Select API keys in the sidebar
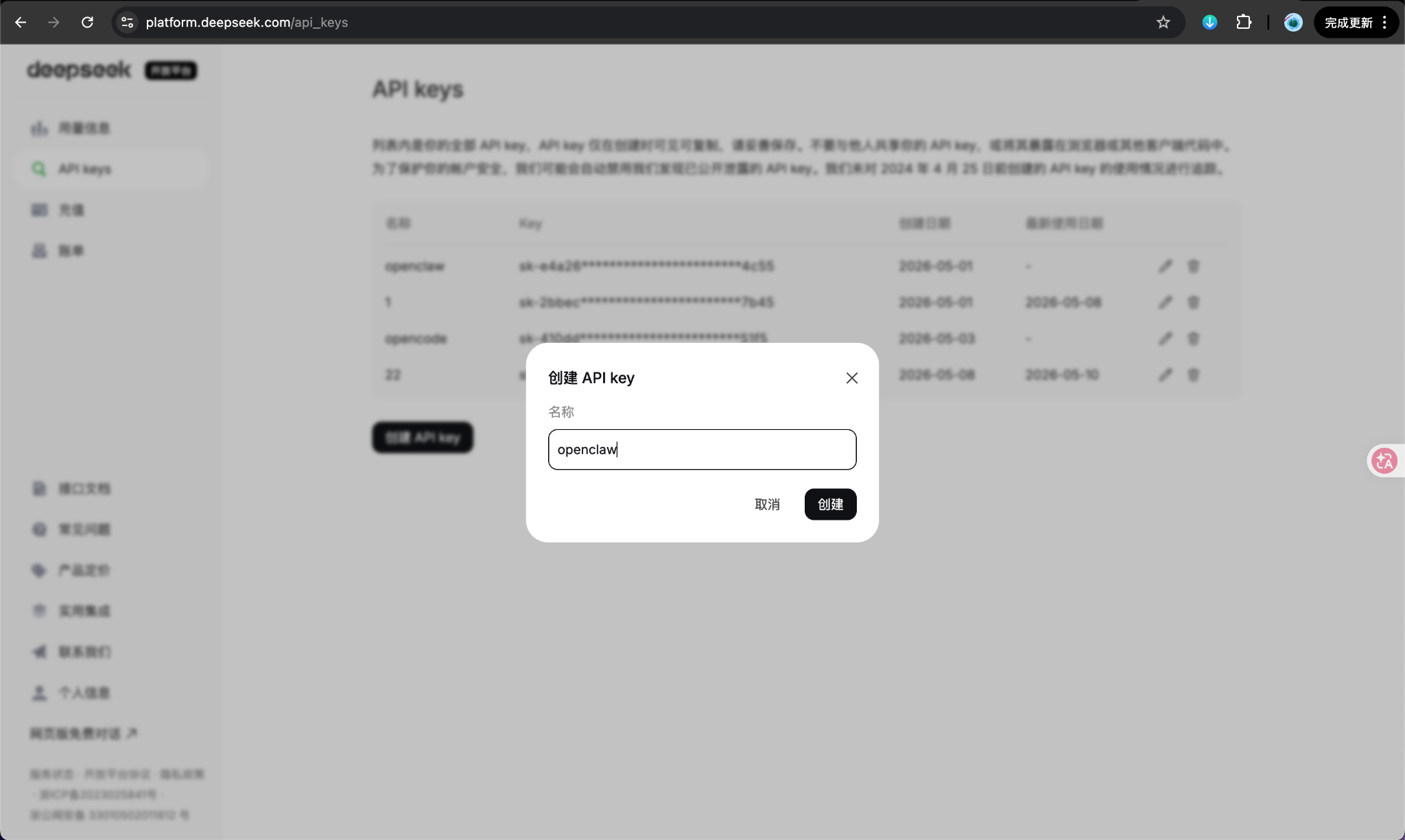 tap(111, 169)
